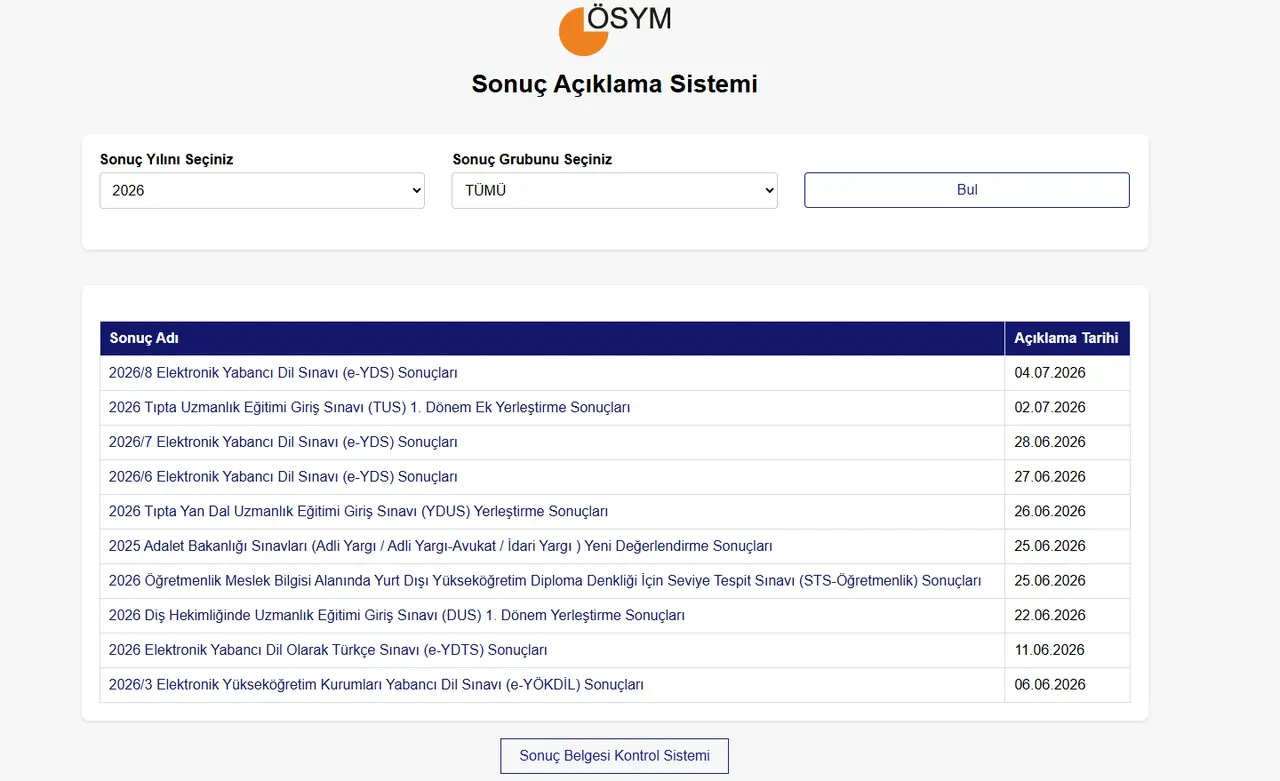Expand the Sonuç Grubu TÜMÜ dropdown
This screenshot has height=781, width=1280.
(614, 190)
